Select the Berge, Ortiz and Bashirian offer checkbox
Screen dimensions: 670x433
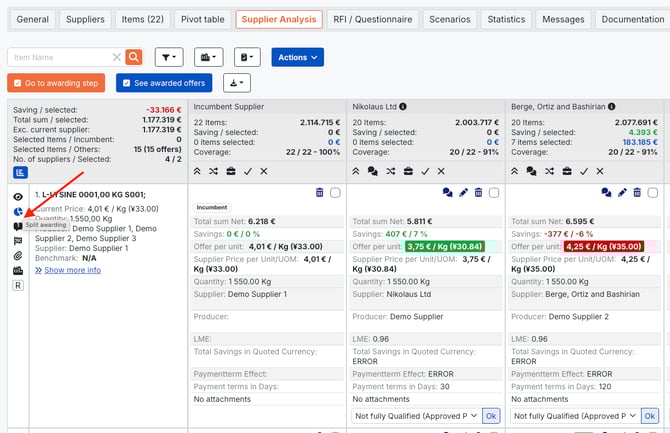(x=653, y=193)
